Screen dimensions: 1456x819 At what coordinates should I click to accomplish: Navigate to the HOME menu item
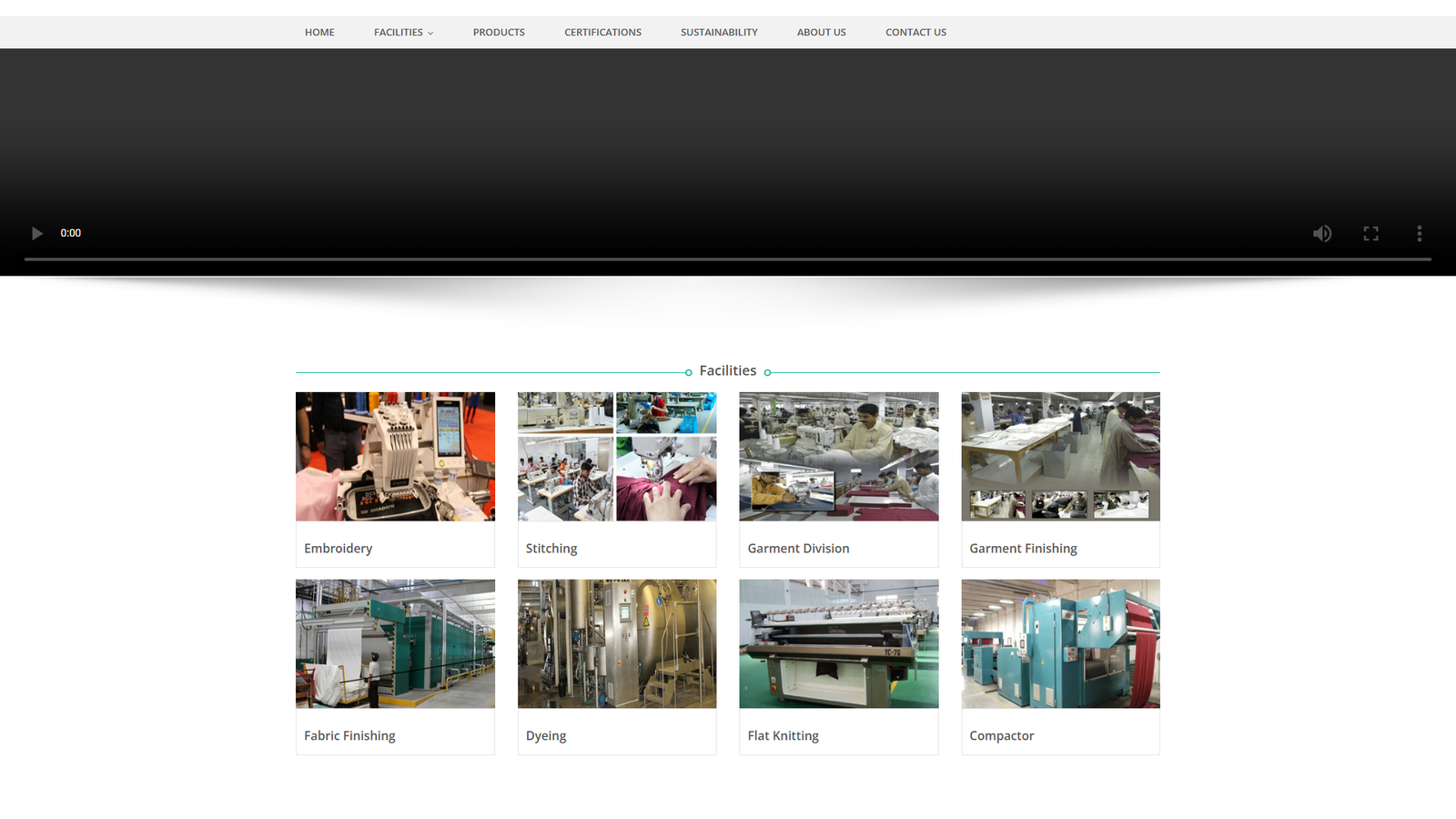319,32
